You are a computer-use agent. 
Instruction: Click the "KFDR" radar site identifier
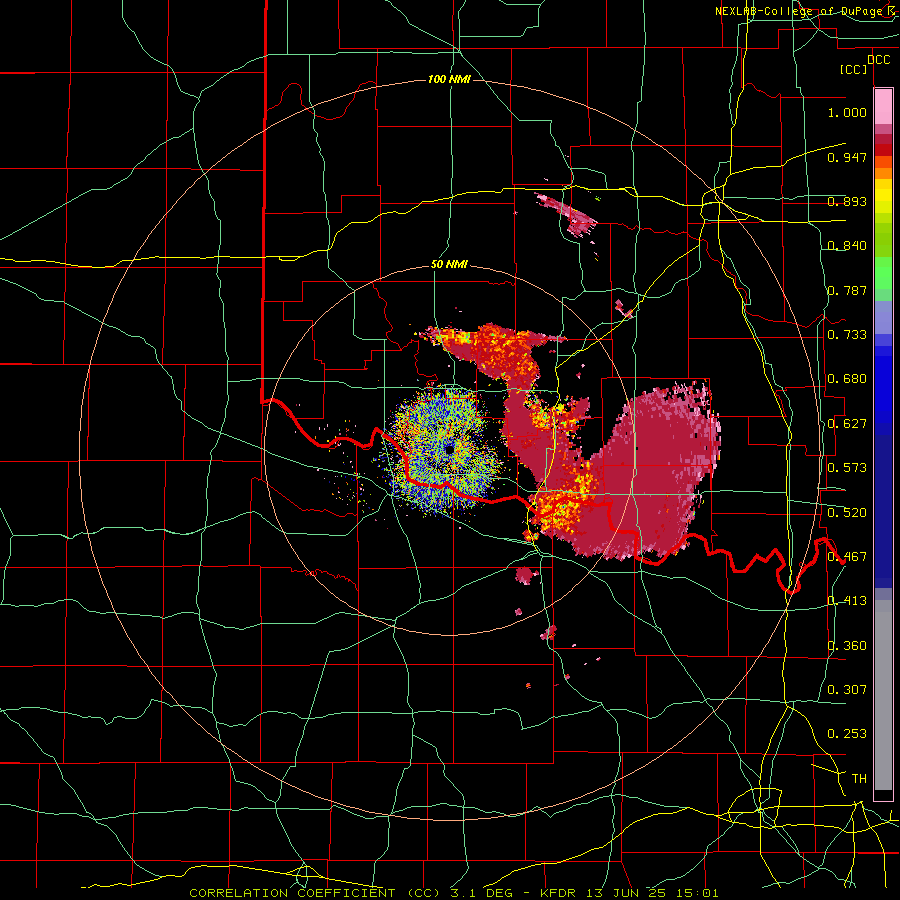click(x=560, y=893)
